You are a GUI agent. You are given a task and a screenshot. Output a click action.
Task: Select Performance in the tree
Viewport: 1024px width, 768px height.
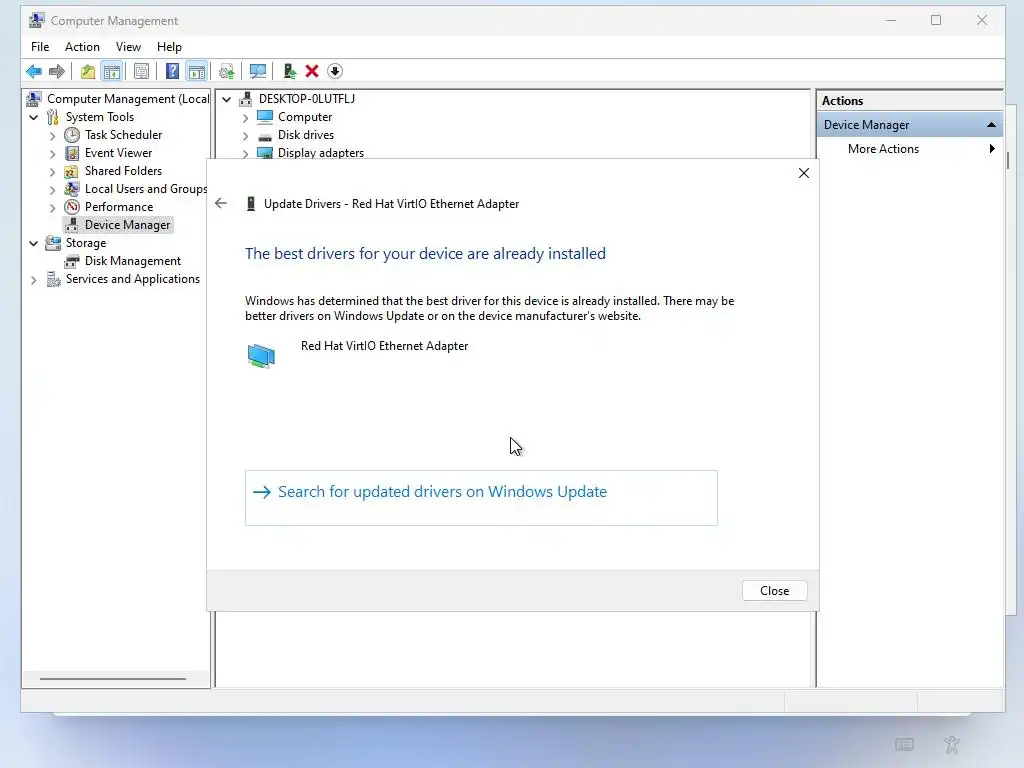point(119,206)
